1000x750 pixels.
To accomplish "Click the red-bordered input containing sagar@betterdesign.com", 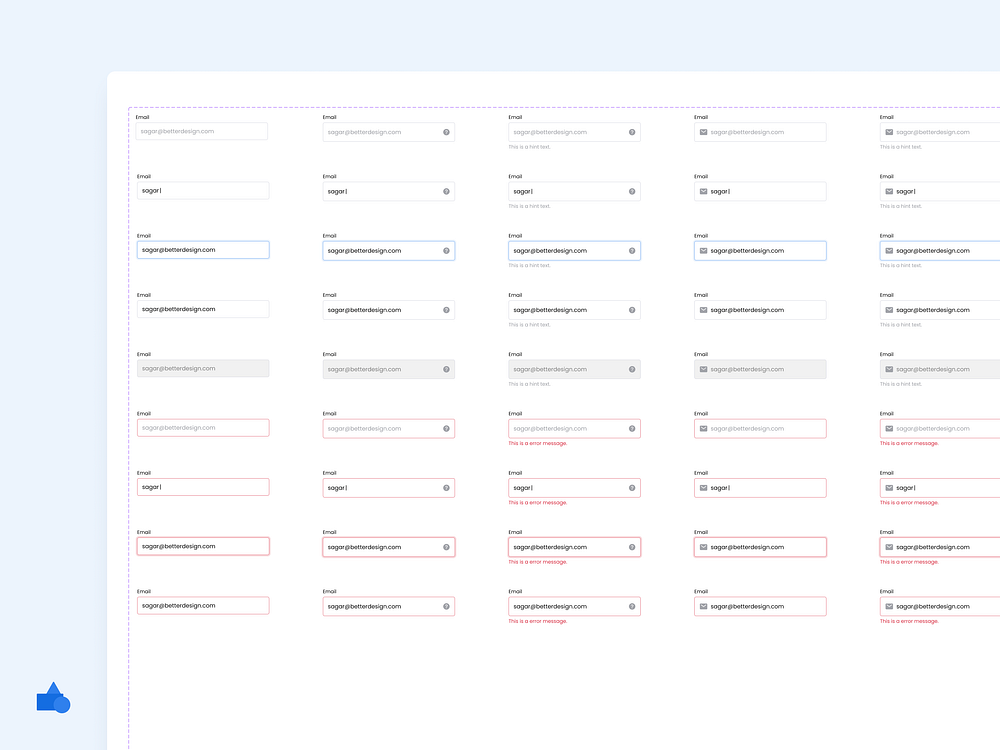I will pos(202,546).
